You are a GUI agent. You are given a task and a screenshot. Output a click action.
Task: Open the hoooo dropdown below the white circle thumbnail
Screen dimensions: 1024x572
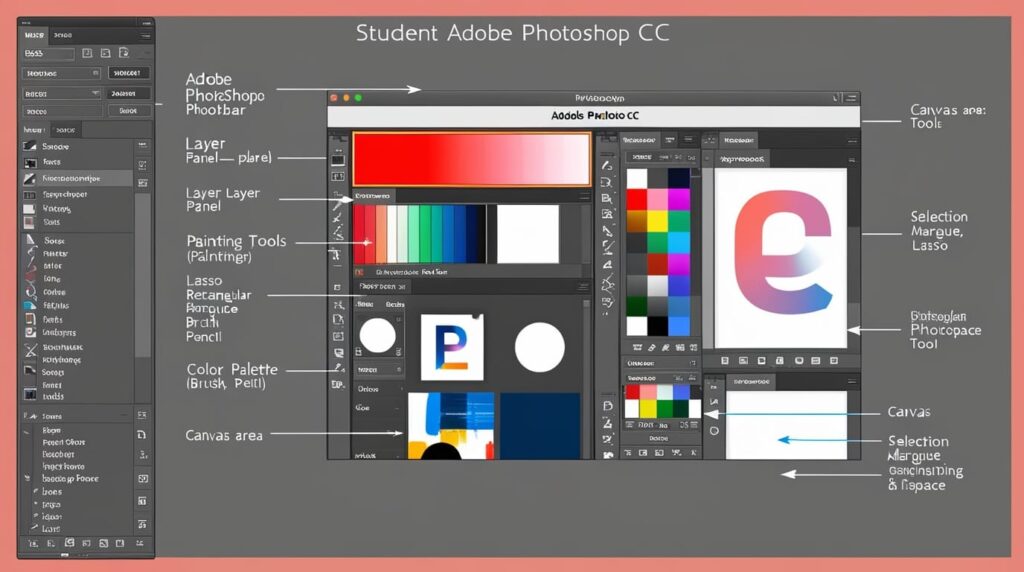380,370
